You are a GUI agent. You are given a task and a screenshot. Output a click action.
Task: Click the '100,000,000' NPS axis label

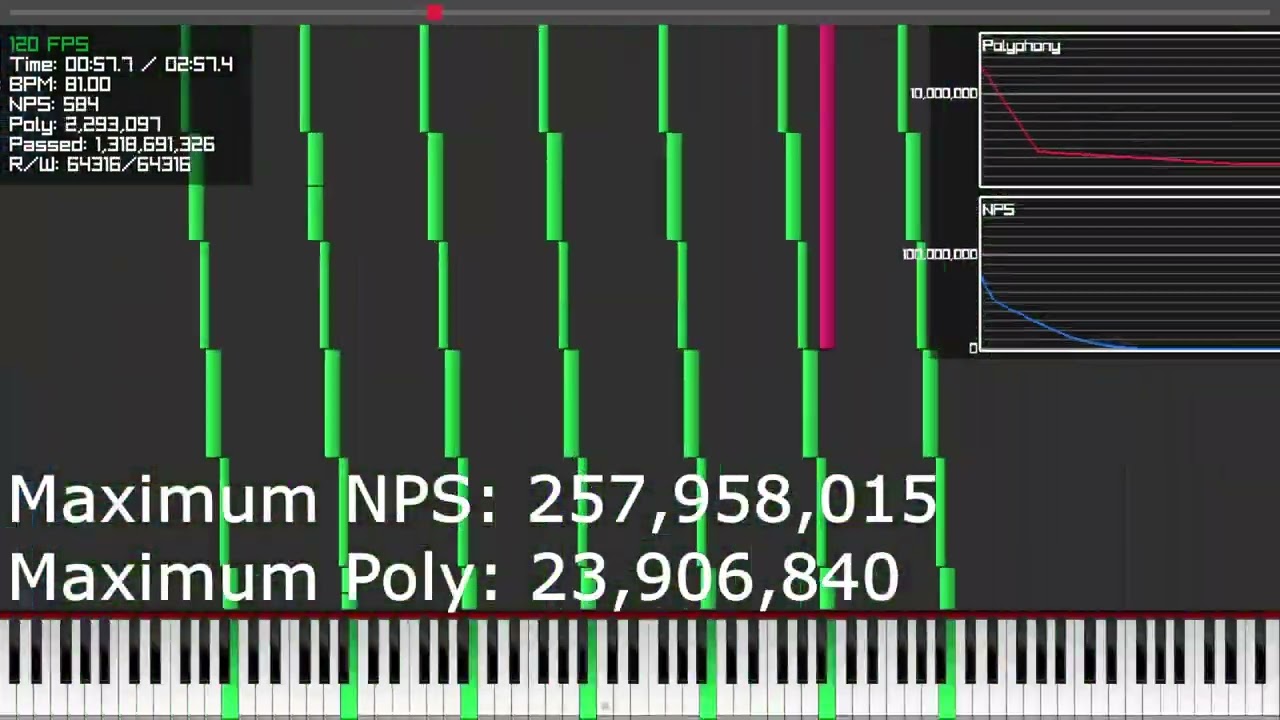coord(939,254)
